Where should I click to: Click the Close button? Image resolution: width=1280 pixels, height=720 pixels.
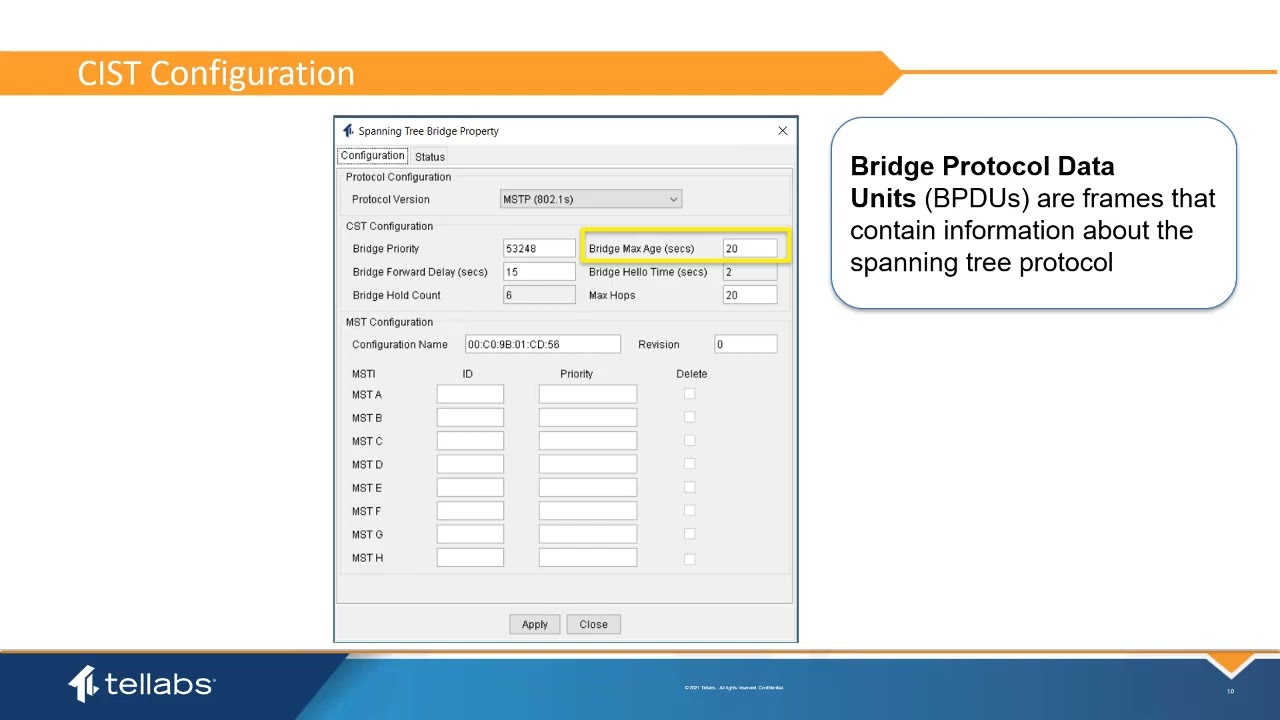(593, 624)
